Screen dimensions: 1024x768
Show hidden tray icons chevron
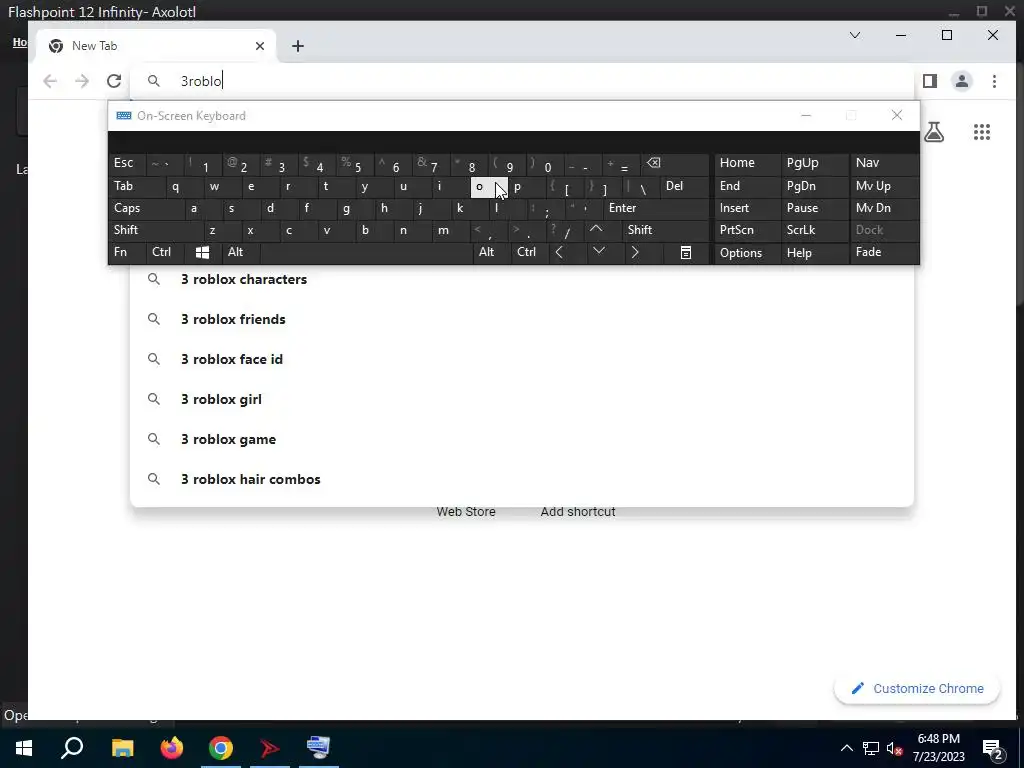(x=846, y=748)
